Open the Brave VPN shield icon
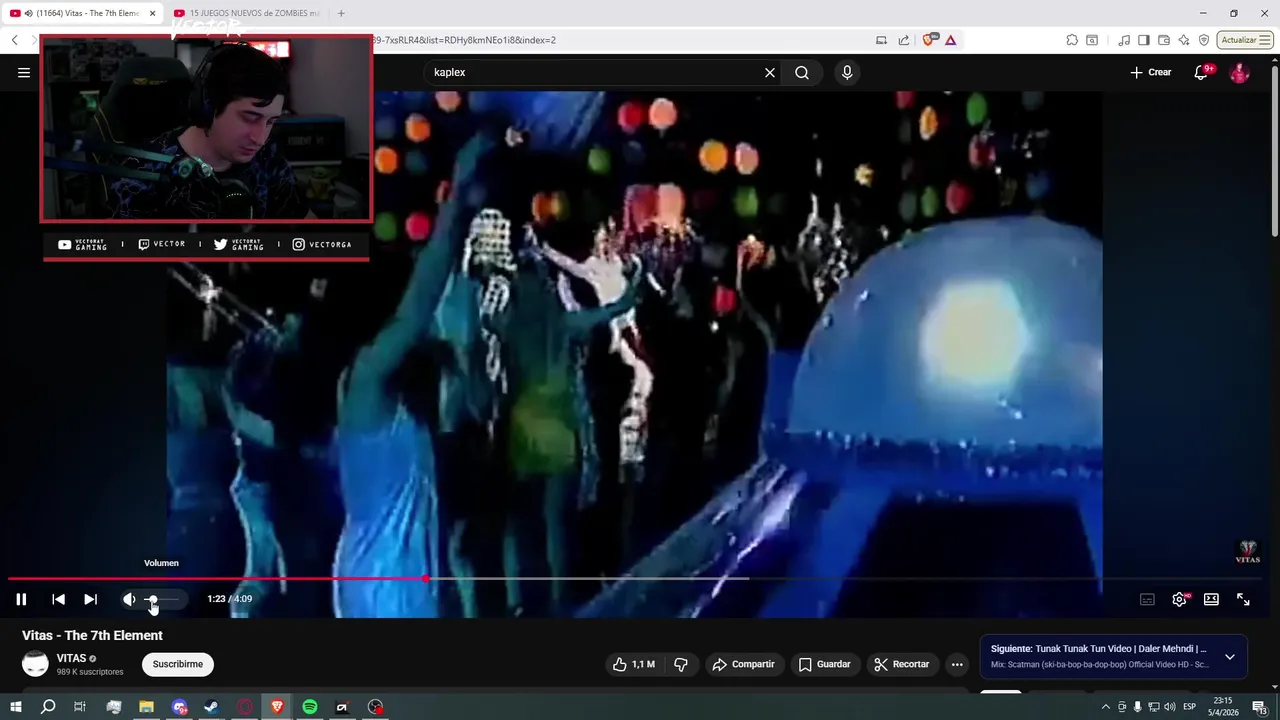Image resolution: width=1280 pixels, height=720 pixels. click(x=1204, y=40)
